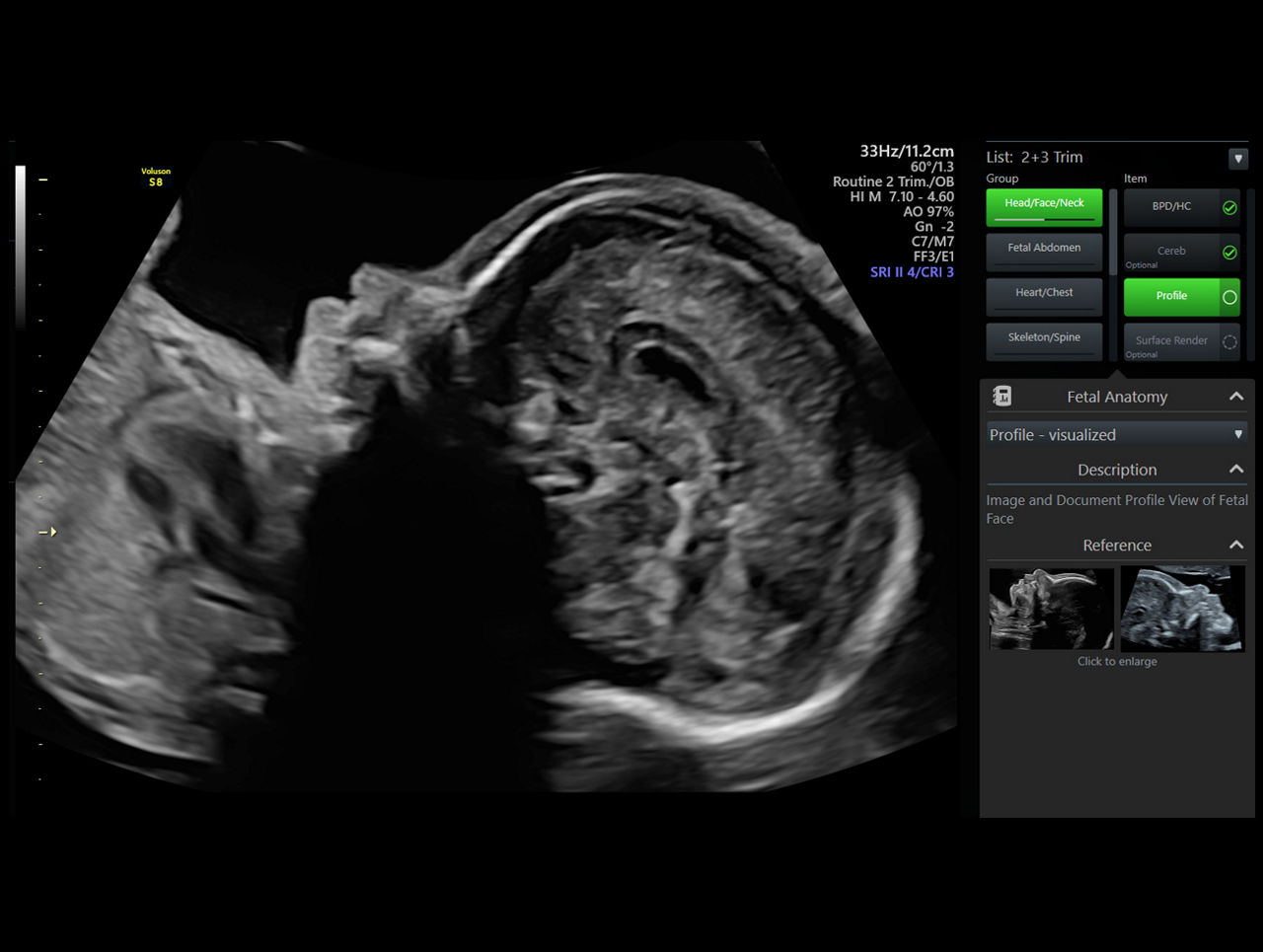Collapse the Reference section

[1235, 546]
